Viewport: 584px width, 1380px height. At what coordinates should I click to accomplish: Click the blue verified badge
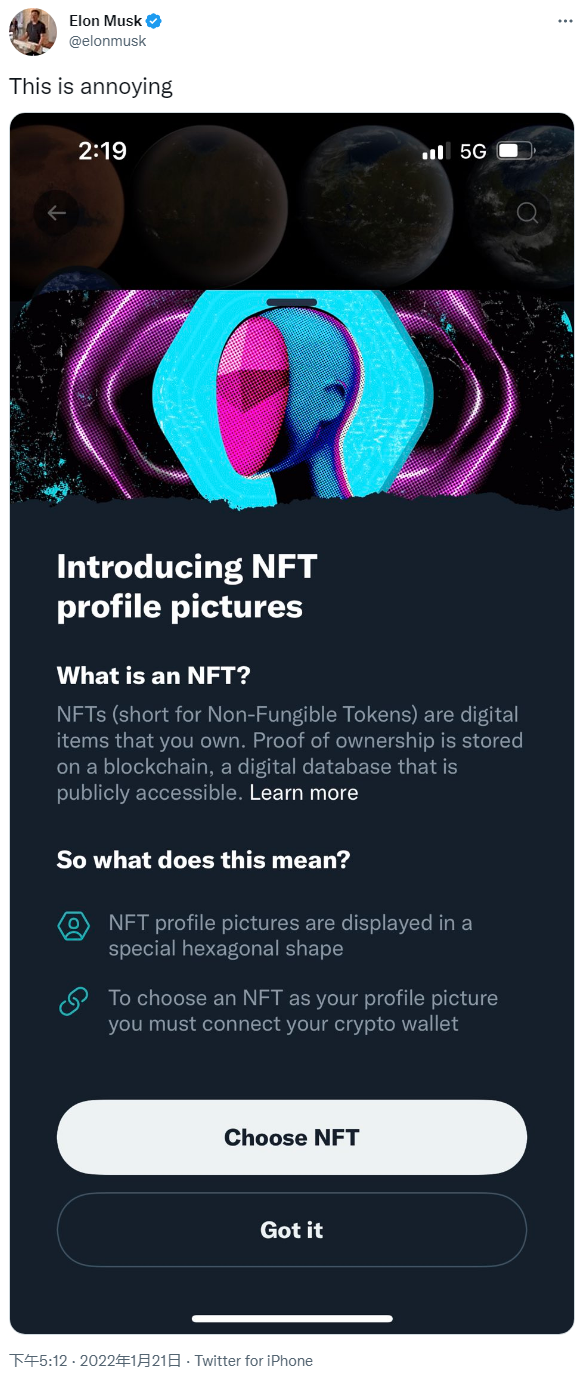[155, 21]
